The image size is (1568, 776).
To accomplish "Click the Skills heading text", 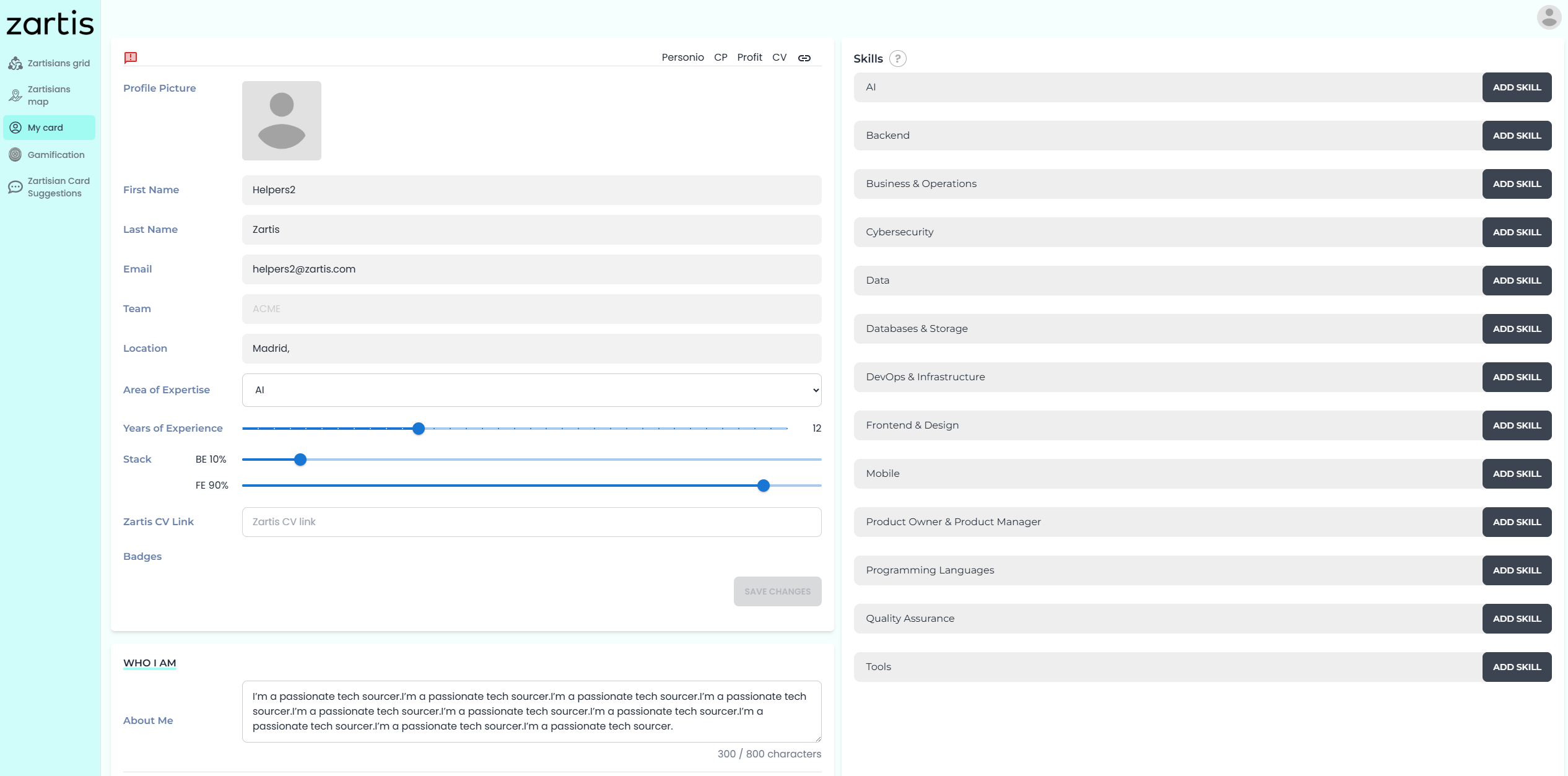I will 868,59.
